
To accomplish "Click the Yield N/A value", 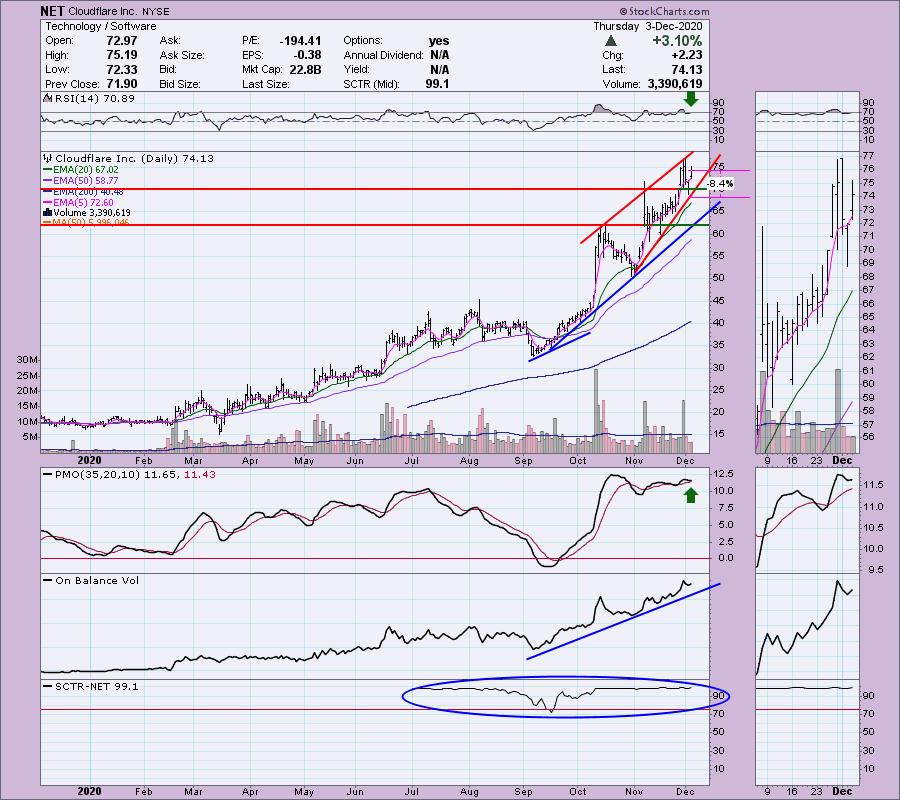I will point(440,69).
